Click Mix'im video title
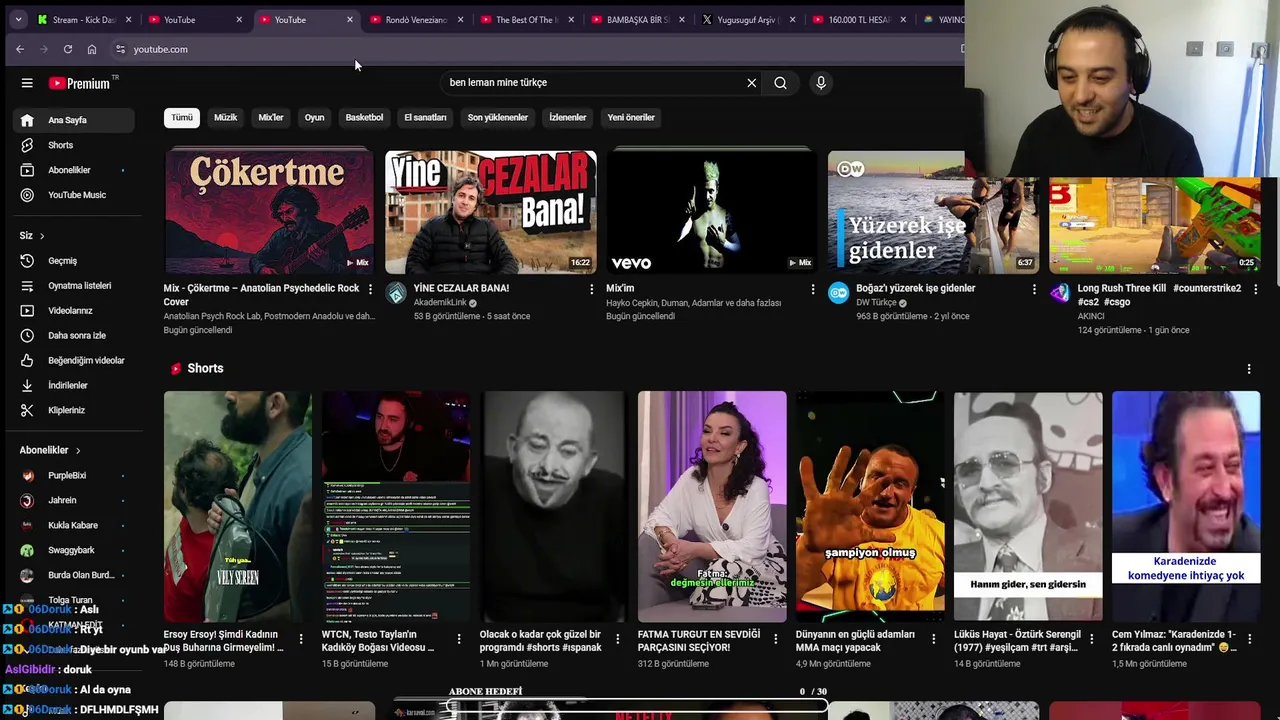Image resolution: width=1280 pixels, height=720 pixels. (x=620, y=288)
